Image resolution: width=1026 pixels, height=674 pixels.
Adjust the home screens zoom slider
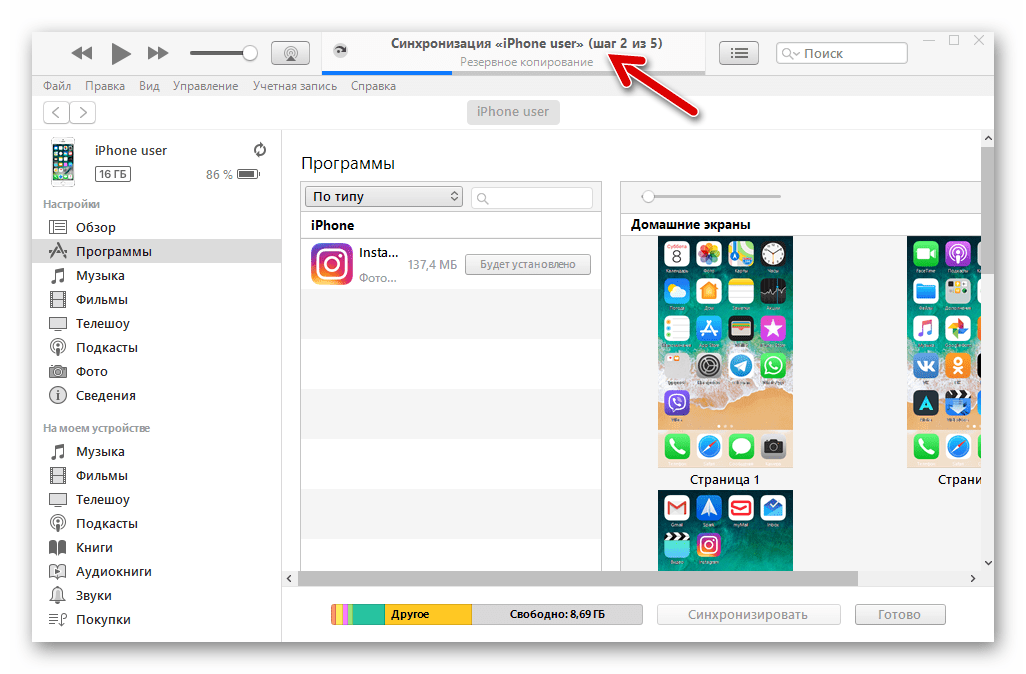[x=648, y=196]
